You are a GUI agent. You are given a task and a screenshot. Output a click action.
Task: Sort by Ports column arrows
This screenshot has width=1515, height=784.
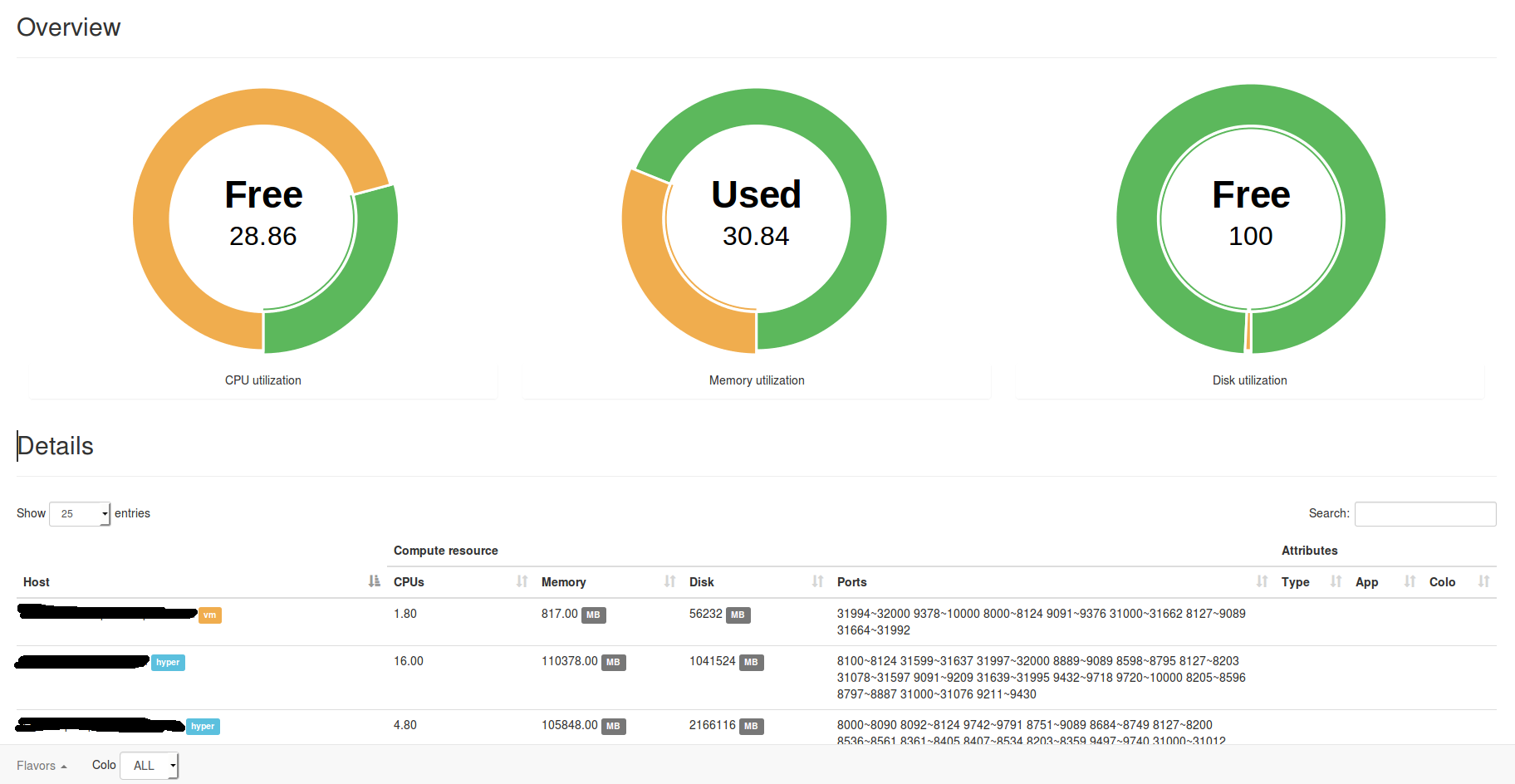pyautogui.click(x=1262, y=581)
